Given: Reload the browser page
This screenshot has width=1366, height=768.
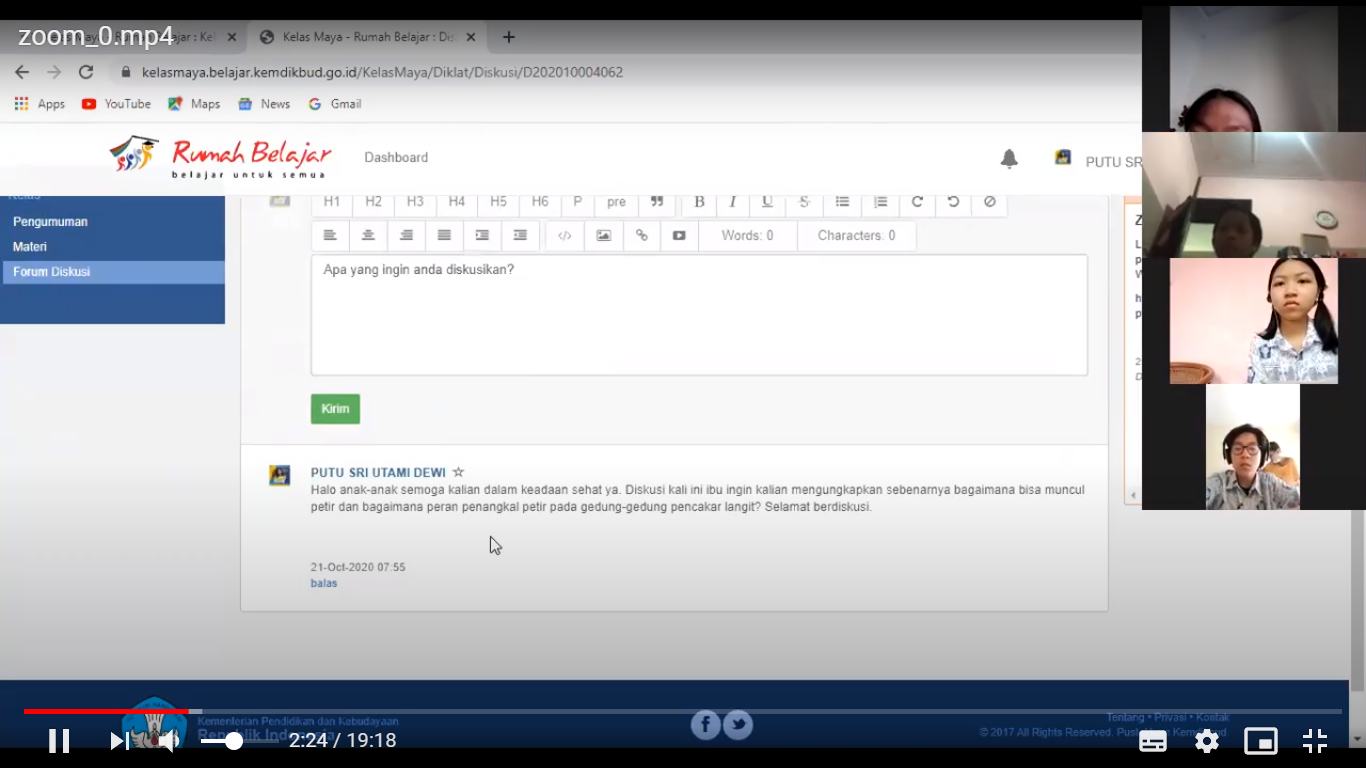Looking at the screenshot, I should click(86, 72).
